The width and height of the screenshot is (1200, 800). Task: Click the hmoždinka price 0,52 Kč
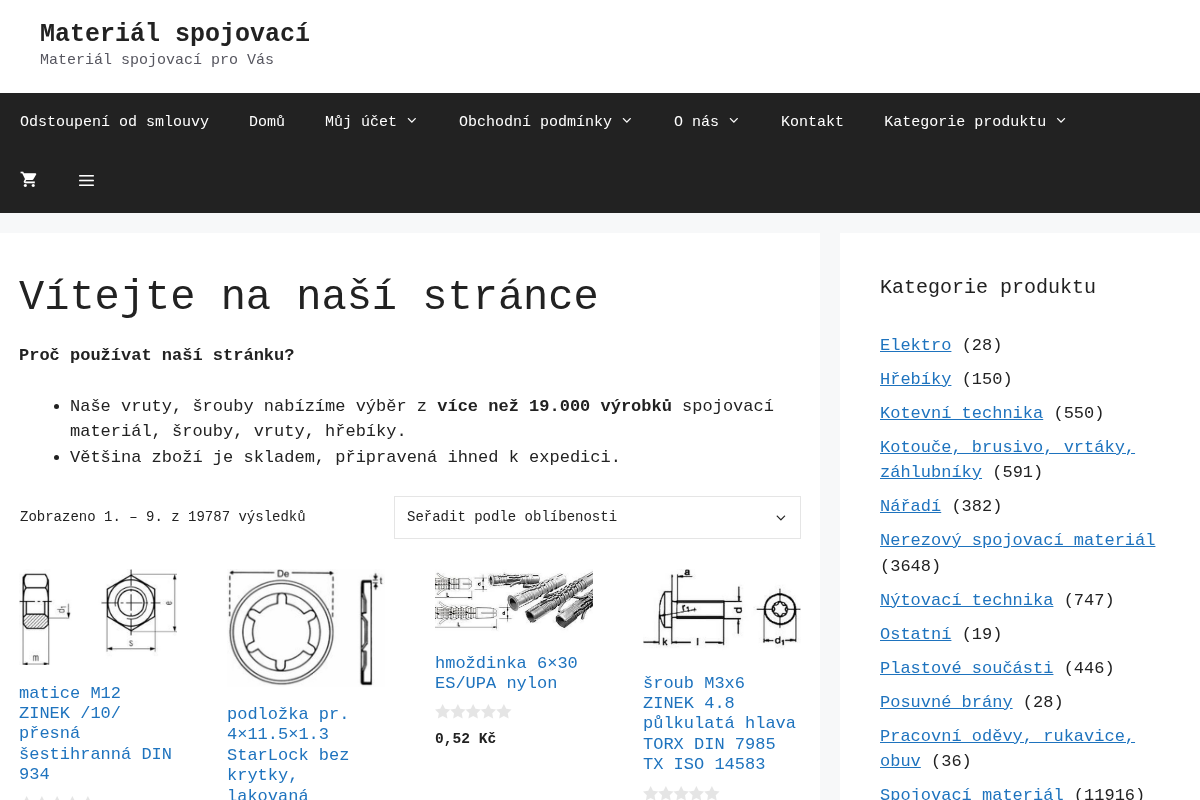click(465, 739)
